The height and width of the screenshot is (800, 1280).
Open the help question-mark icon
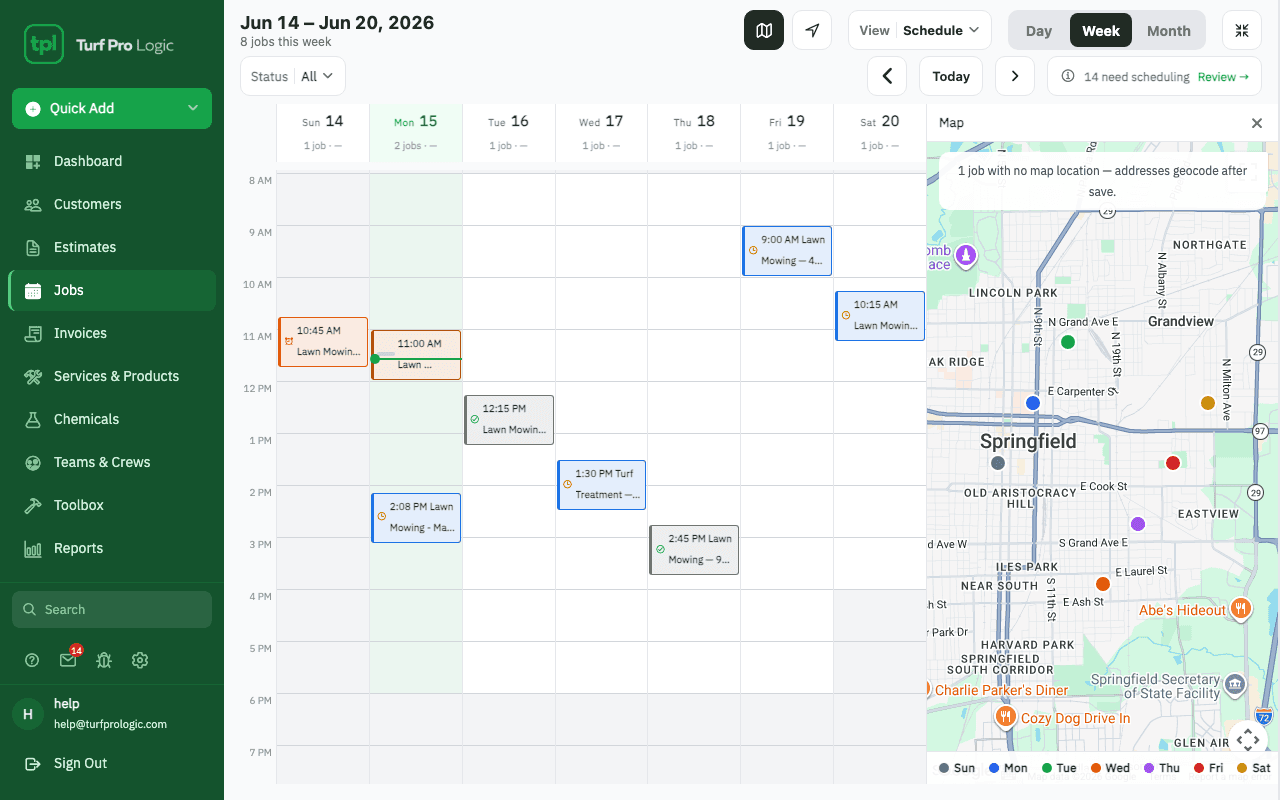pyautogui.click(x=32, y=660)
